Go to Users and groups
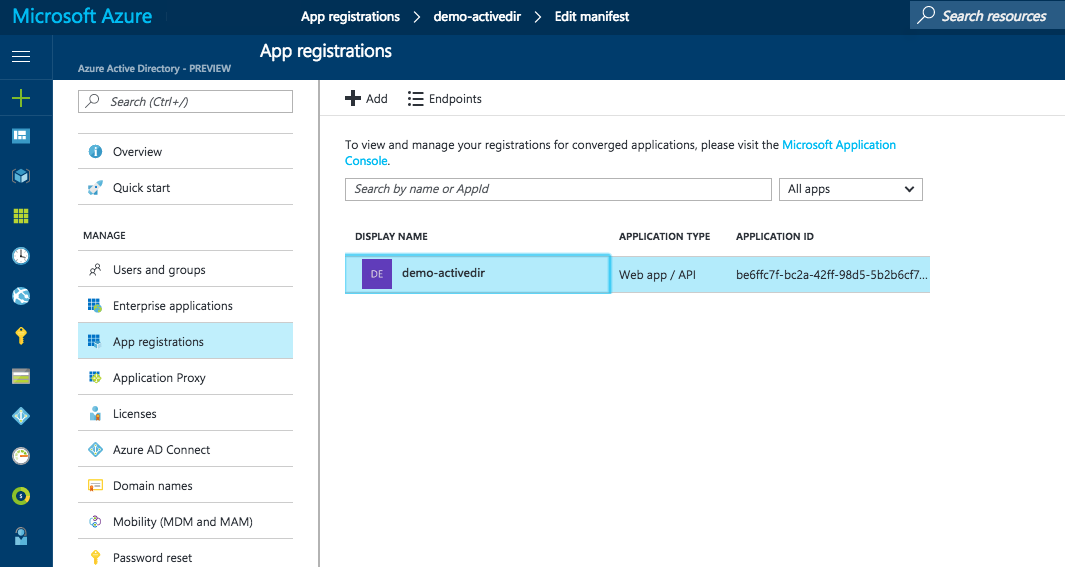The width and height of the screenshot is (1065, 567). [185, 270]
